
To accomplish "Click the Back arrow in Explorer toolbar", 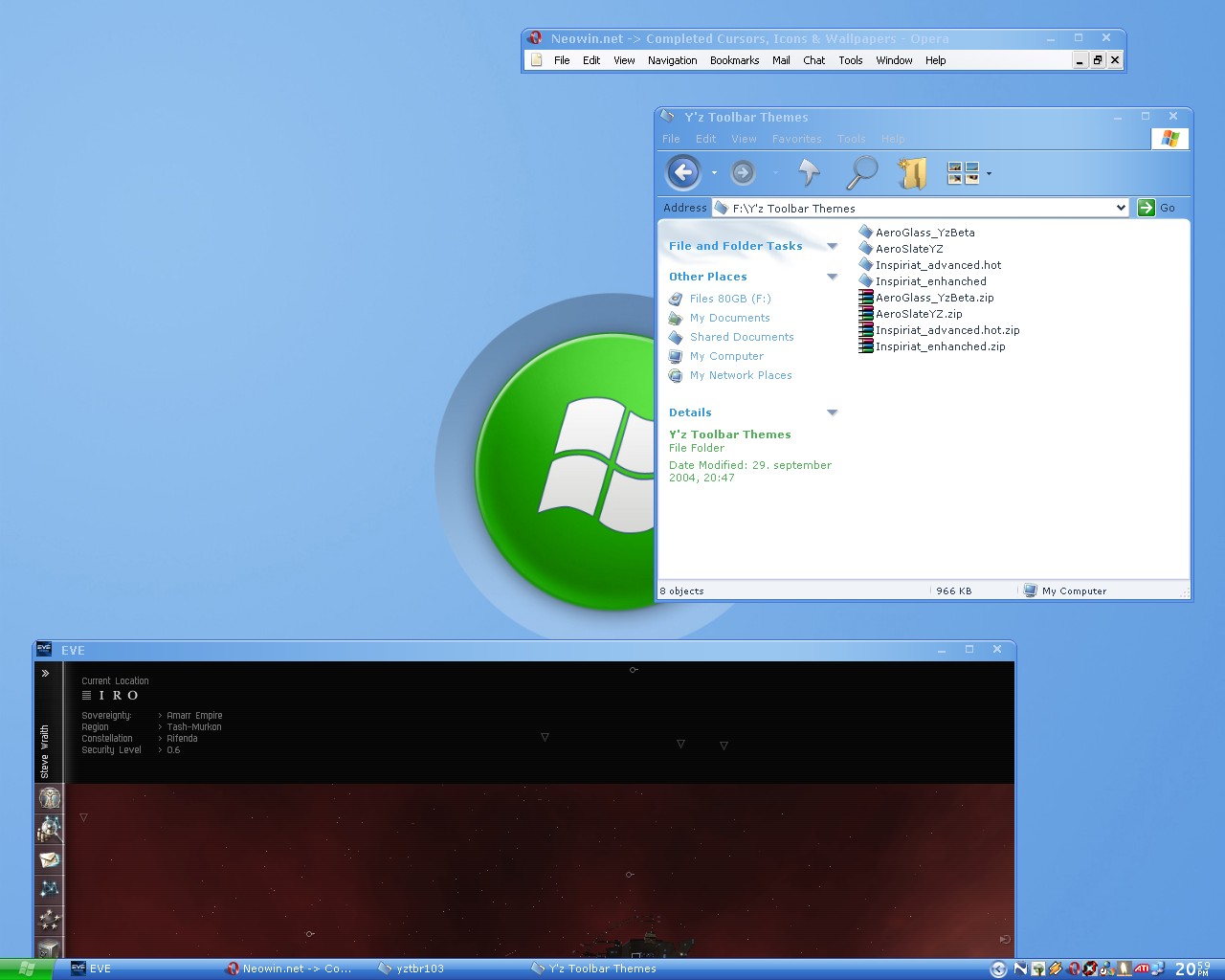I will [x=683, y=173].
